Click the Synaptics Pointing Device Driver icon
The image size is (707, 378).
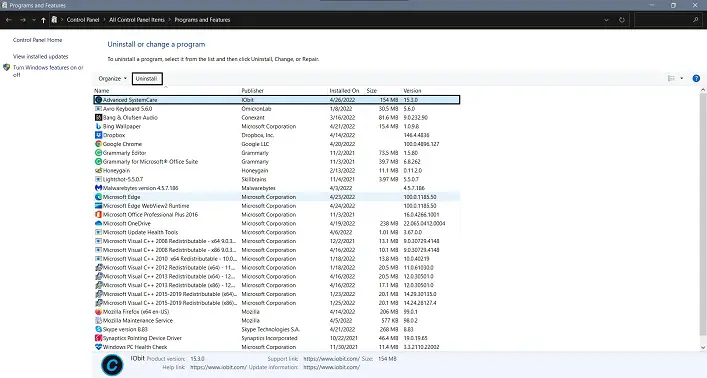tap(98, 338)
